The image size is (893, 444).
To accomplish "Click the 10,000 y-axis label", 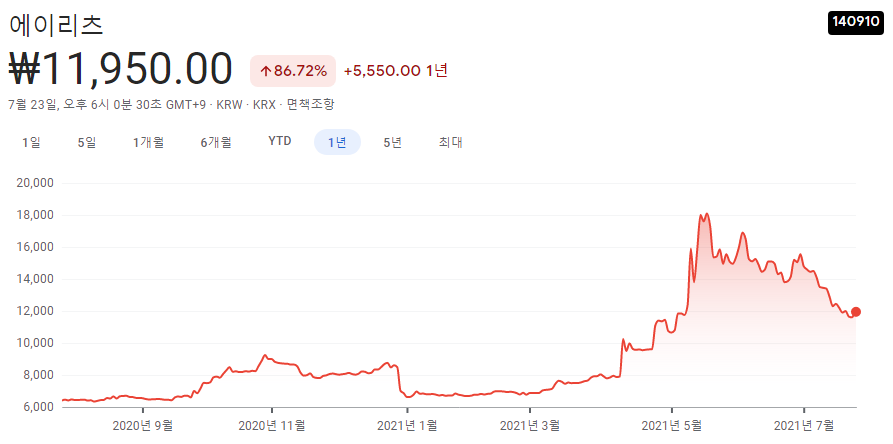I will click(36, 343).
